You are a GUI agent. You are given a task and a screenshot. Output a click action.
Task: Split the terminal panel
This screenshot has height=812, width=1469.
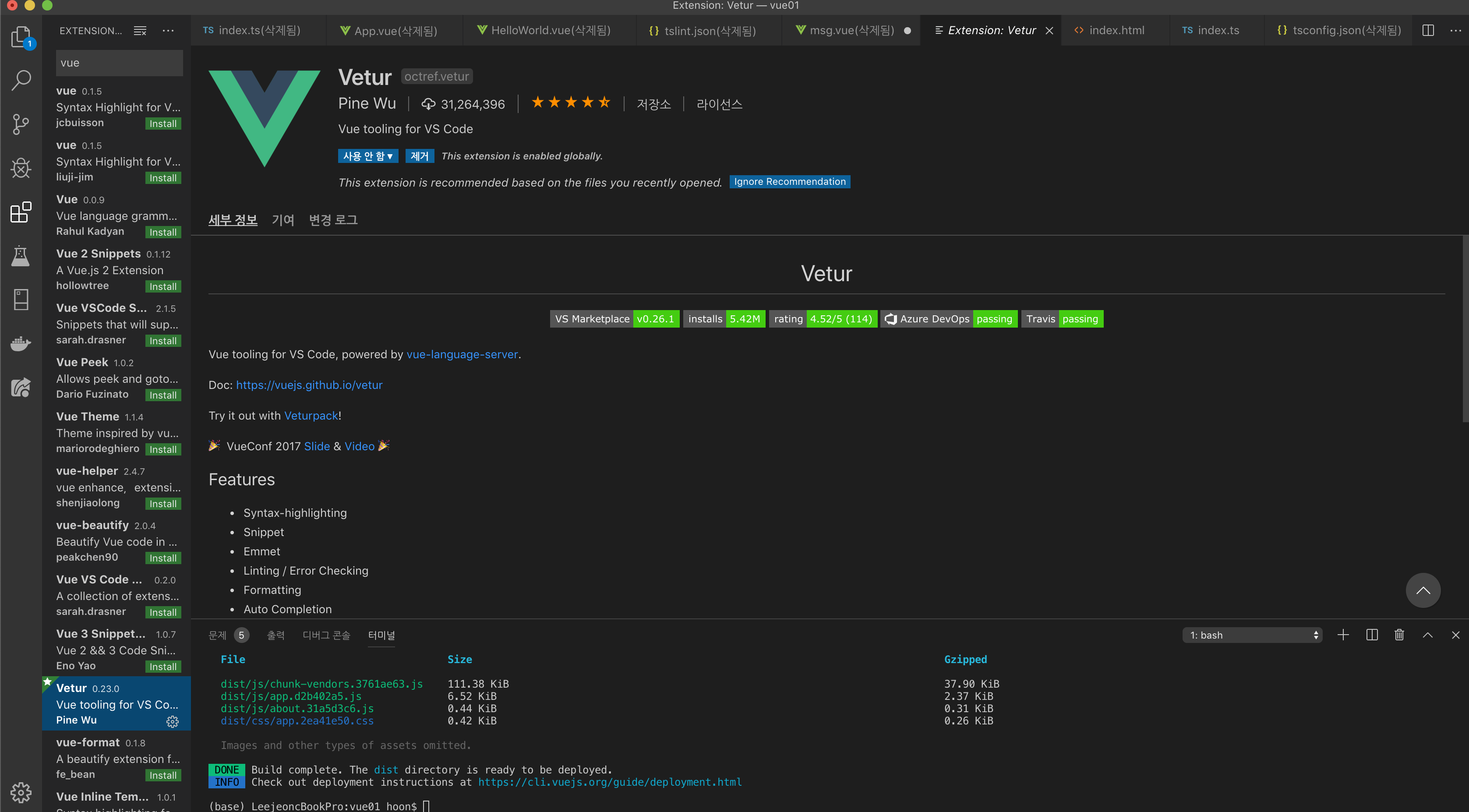tap(1371, 635)
